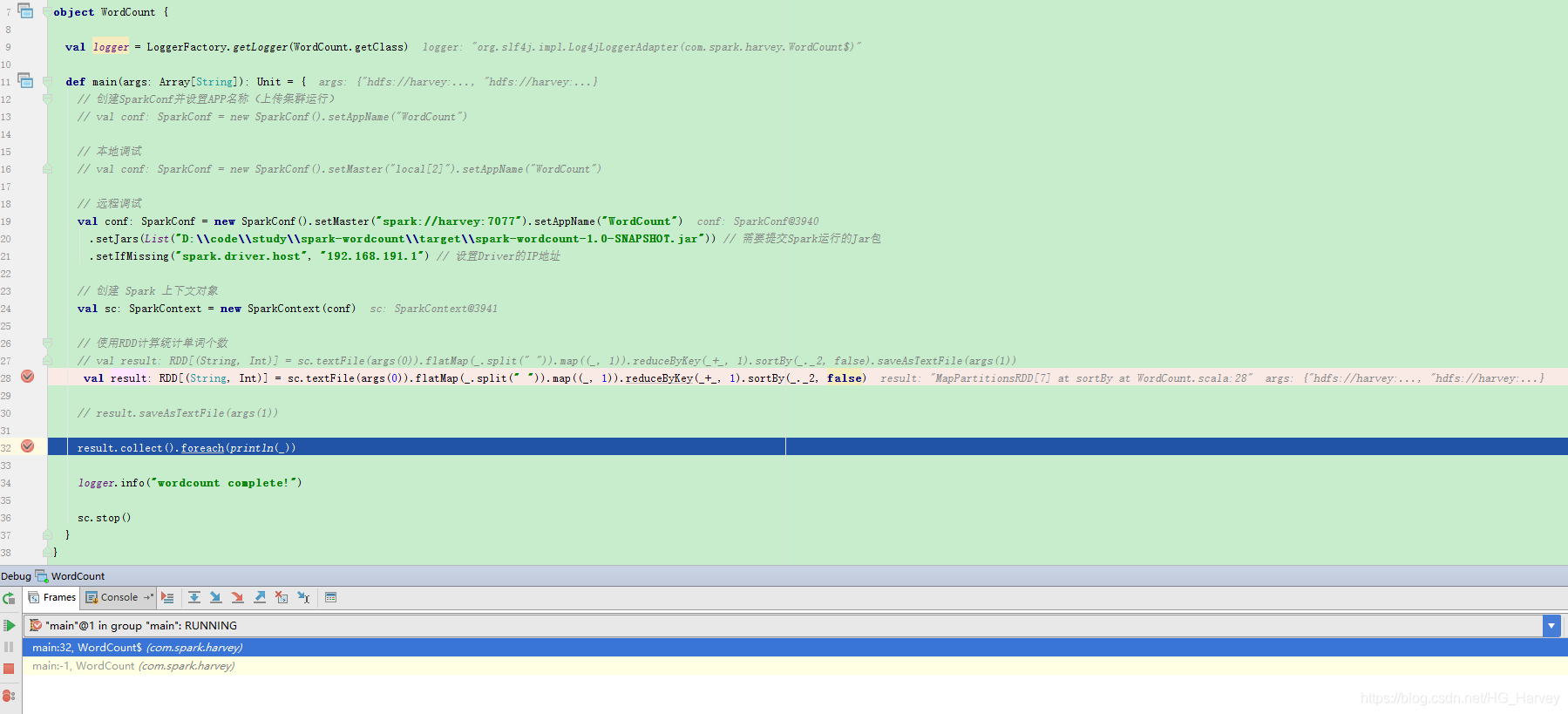Toggle the breakpoint on line 32
1568x714 pixels.
(x=28, y=446)
